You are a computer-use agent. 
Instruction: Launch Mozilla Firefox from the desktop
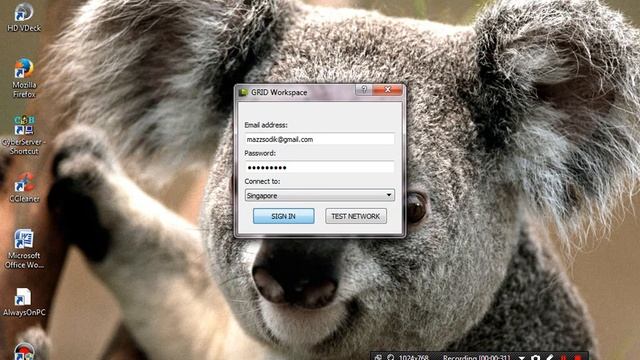coord(24,78)
